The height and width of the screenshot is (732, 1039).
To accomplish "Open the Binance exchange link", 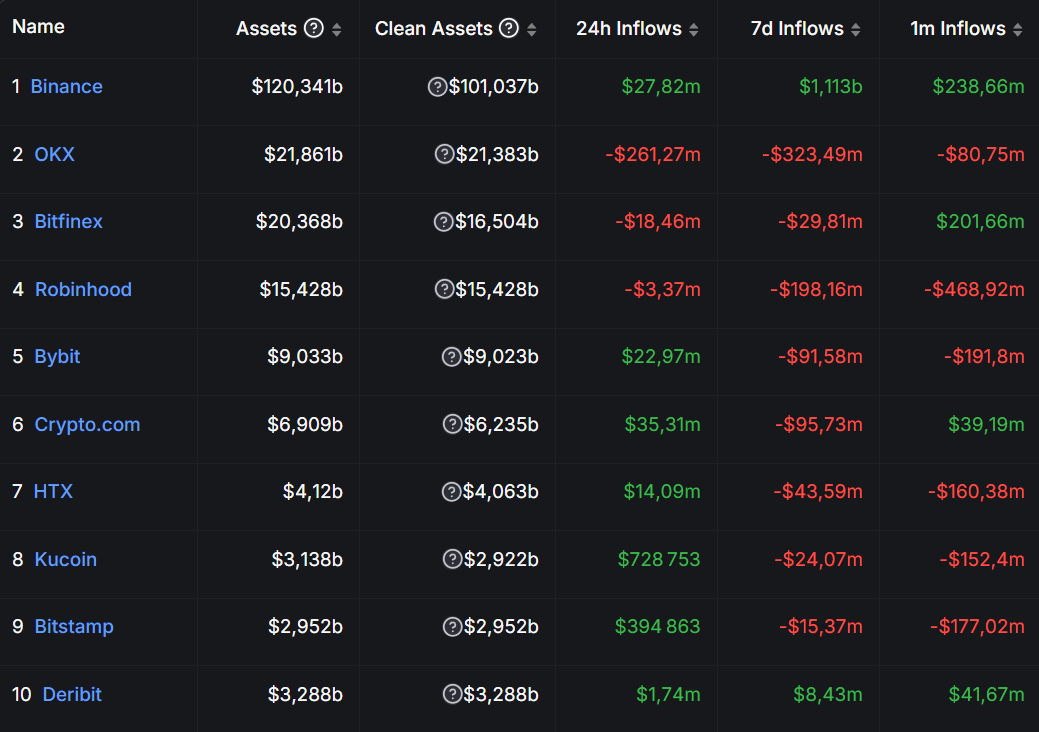I will click(x=66, y=87).
